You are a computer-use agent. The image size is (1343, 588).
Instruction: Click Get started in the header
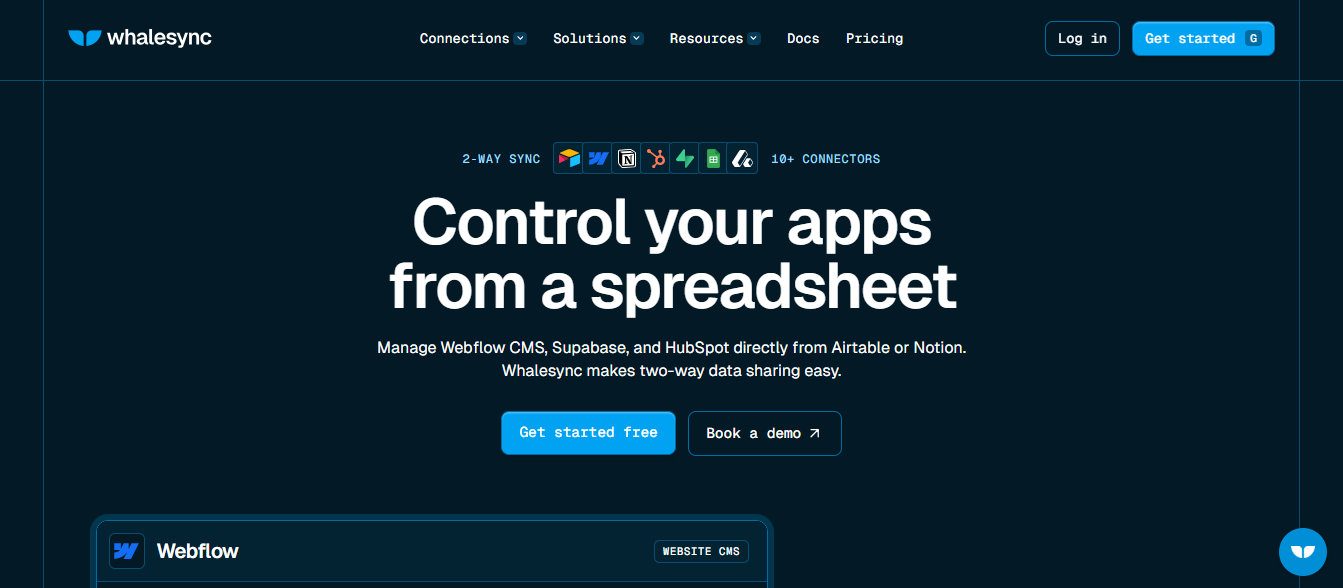click(1203, 38)
